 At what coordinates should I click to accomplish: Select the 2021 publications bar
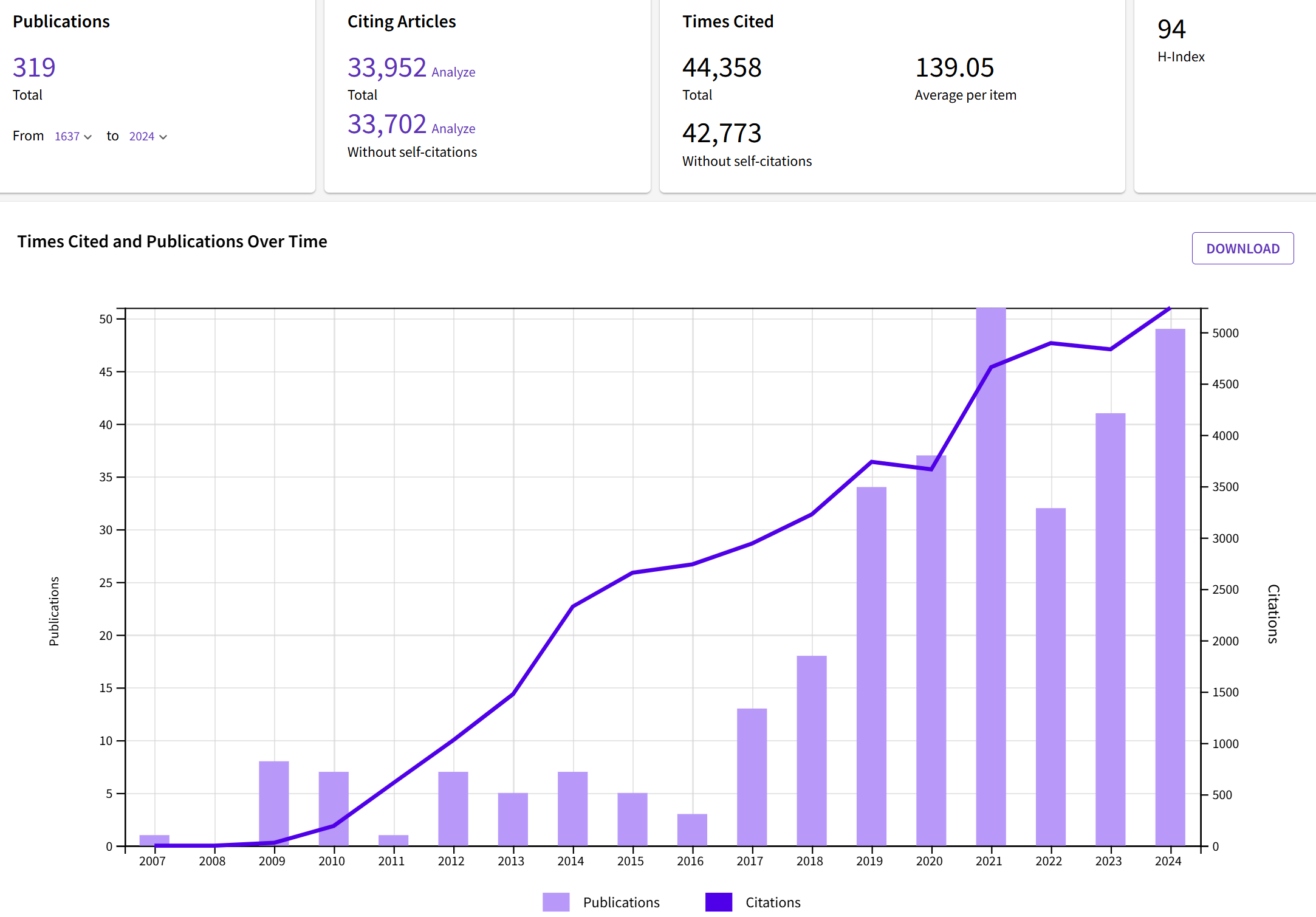pyautogui.click(x=991, y=577)
